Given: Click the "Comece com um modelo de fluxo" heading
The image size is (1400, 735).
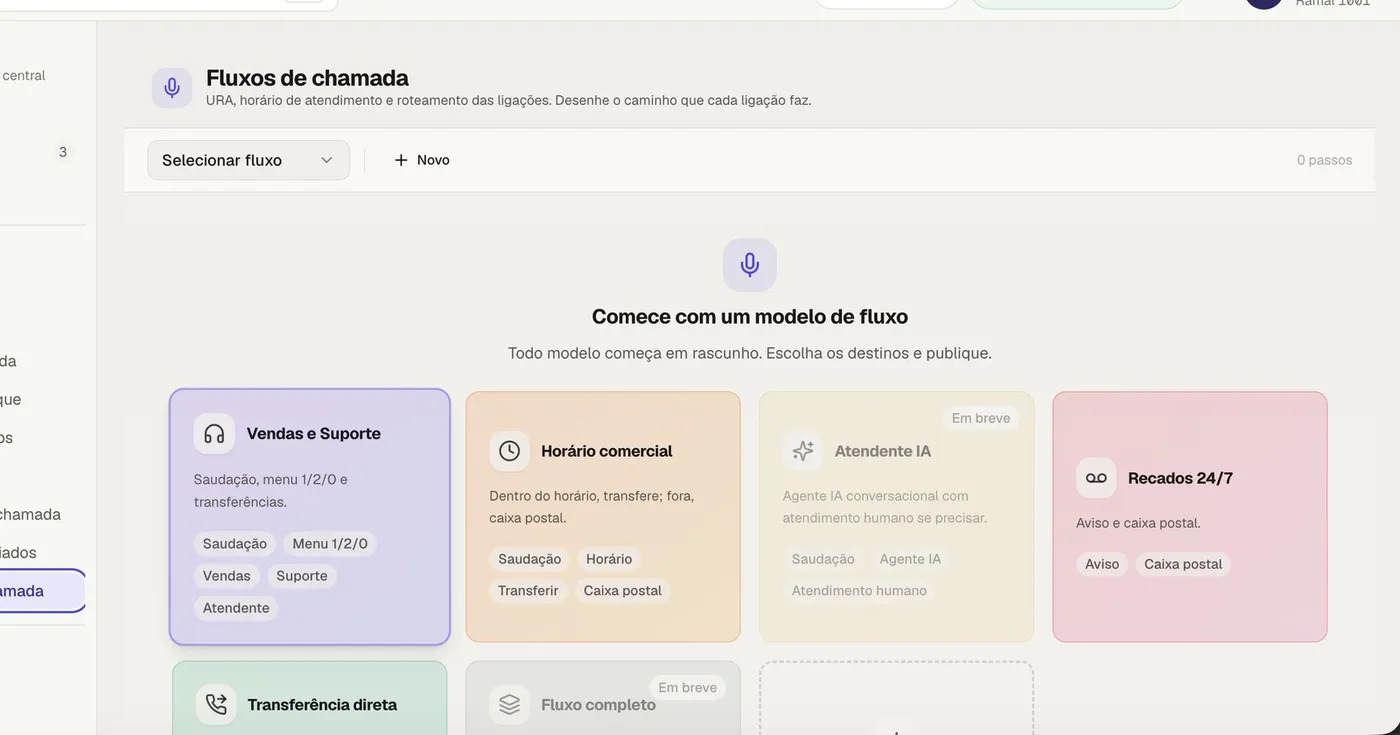Looking at the screenshot, I should pos(750,317).
